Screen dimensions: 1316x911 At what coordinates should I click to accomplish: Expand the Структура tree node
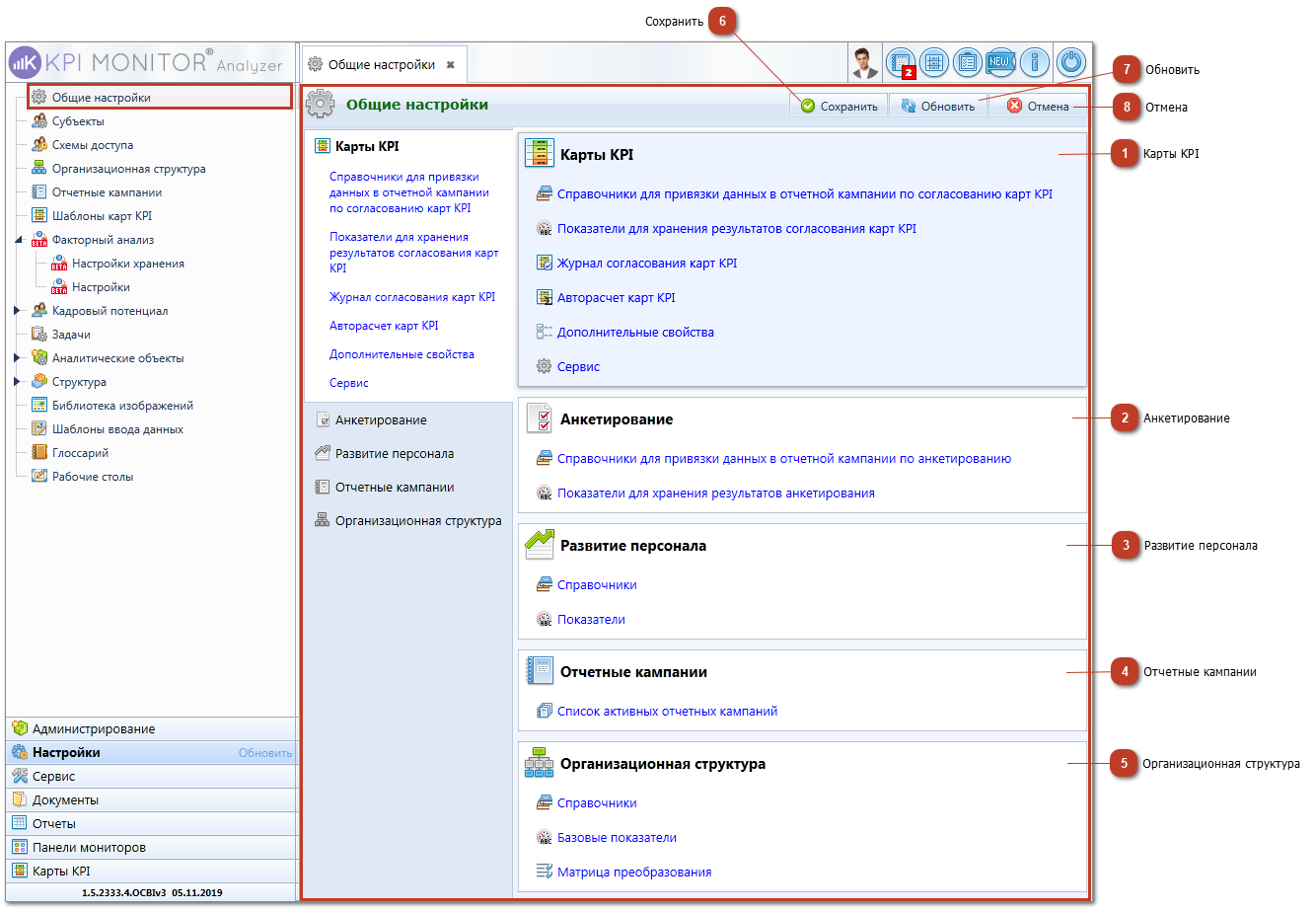[18, 382]
